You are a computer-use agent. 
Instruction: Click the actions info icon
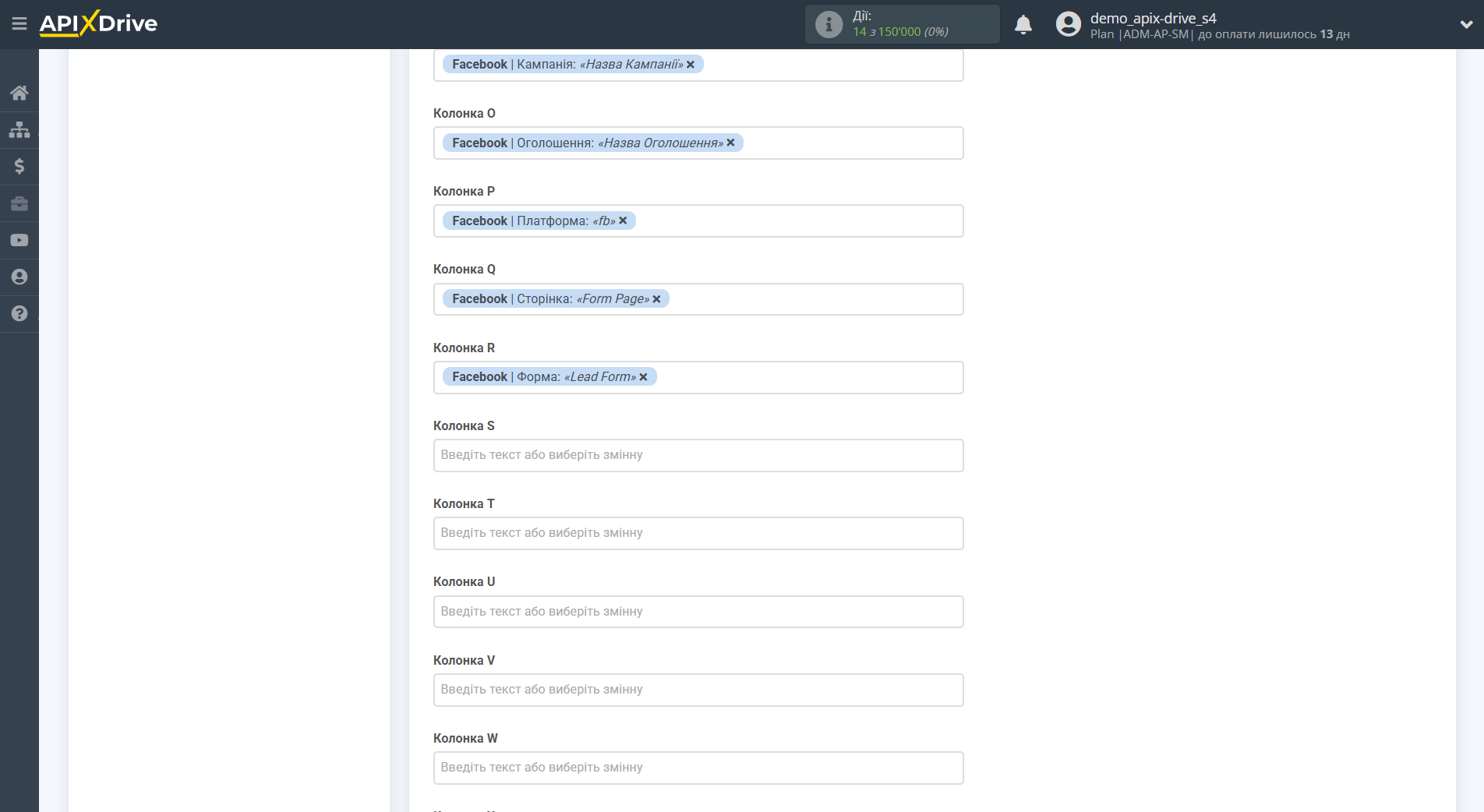pyautogui.click(x=829, y=24)
